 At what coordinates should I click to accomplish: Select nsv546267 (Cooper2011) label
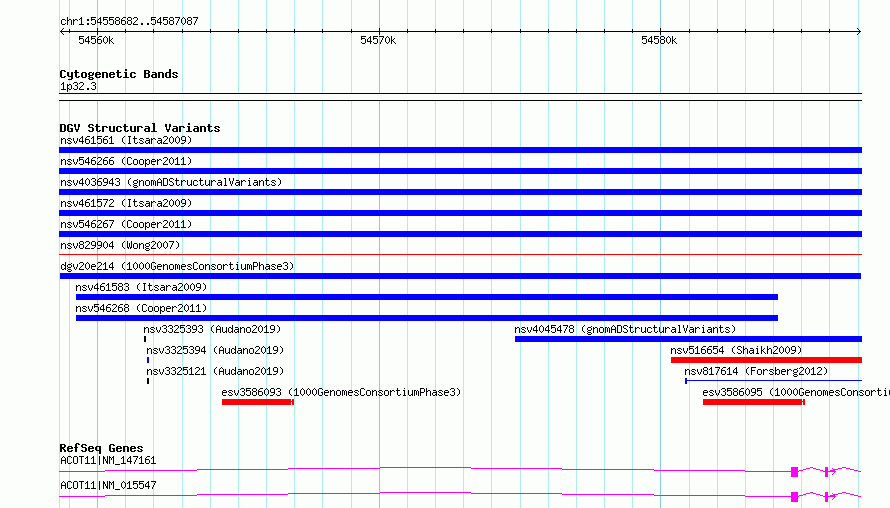pos(126,224)
